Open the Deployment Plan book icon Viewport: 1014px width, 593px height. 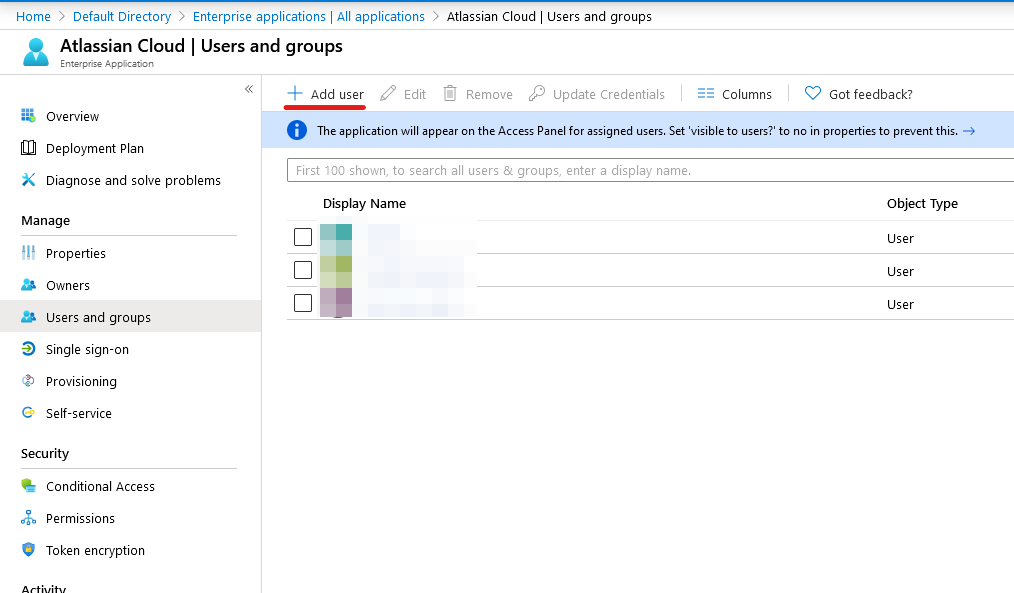click(28, 148)
